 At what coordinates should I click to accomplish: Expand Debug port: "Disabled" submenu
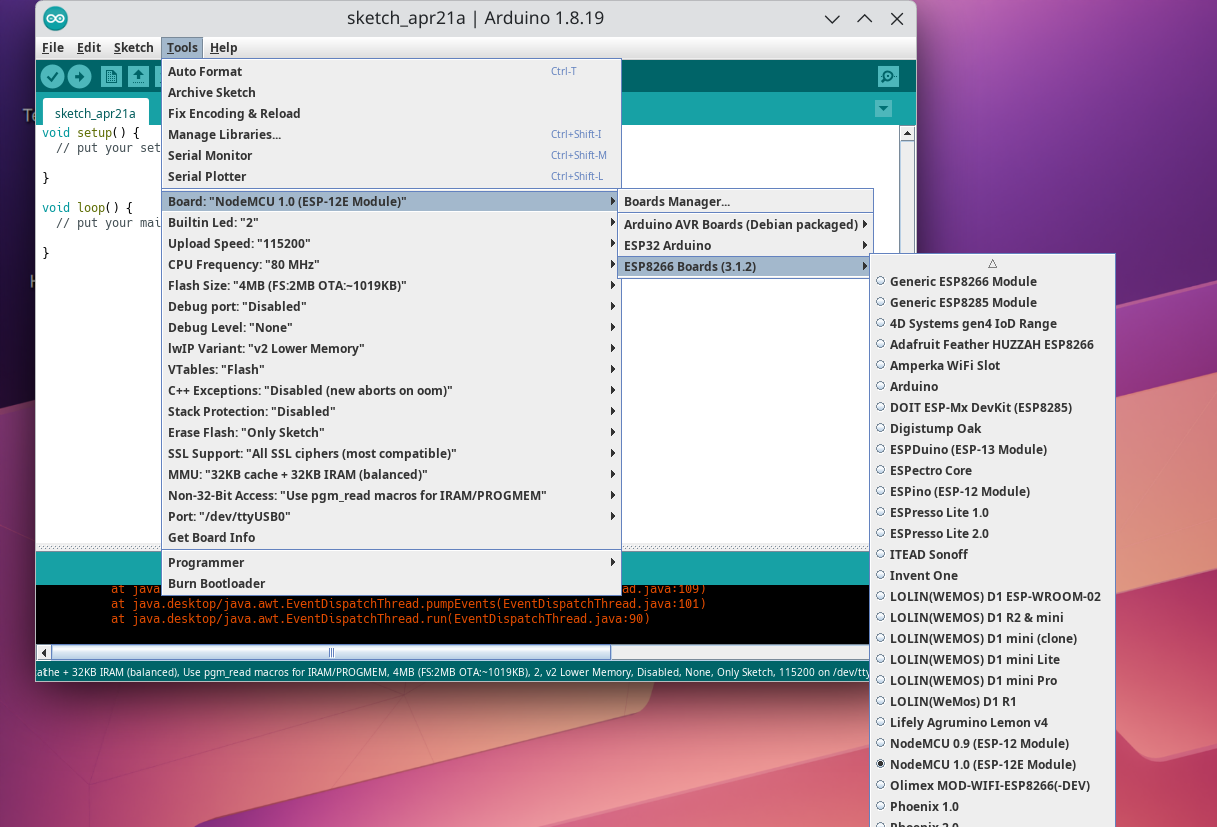pos(391,306)
